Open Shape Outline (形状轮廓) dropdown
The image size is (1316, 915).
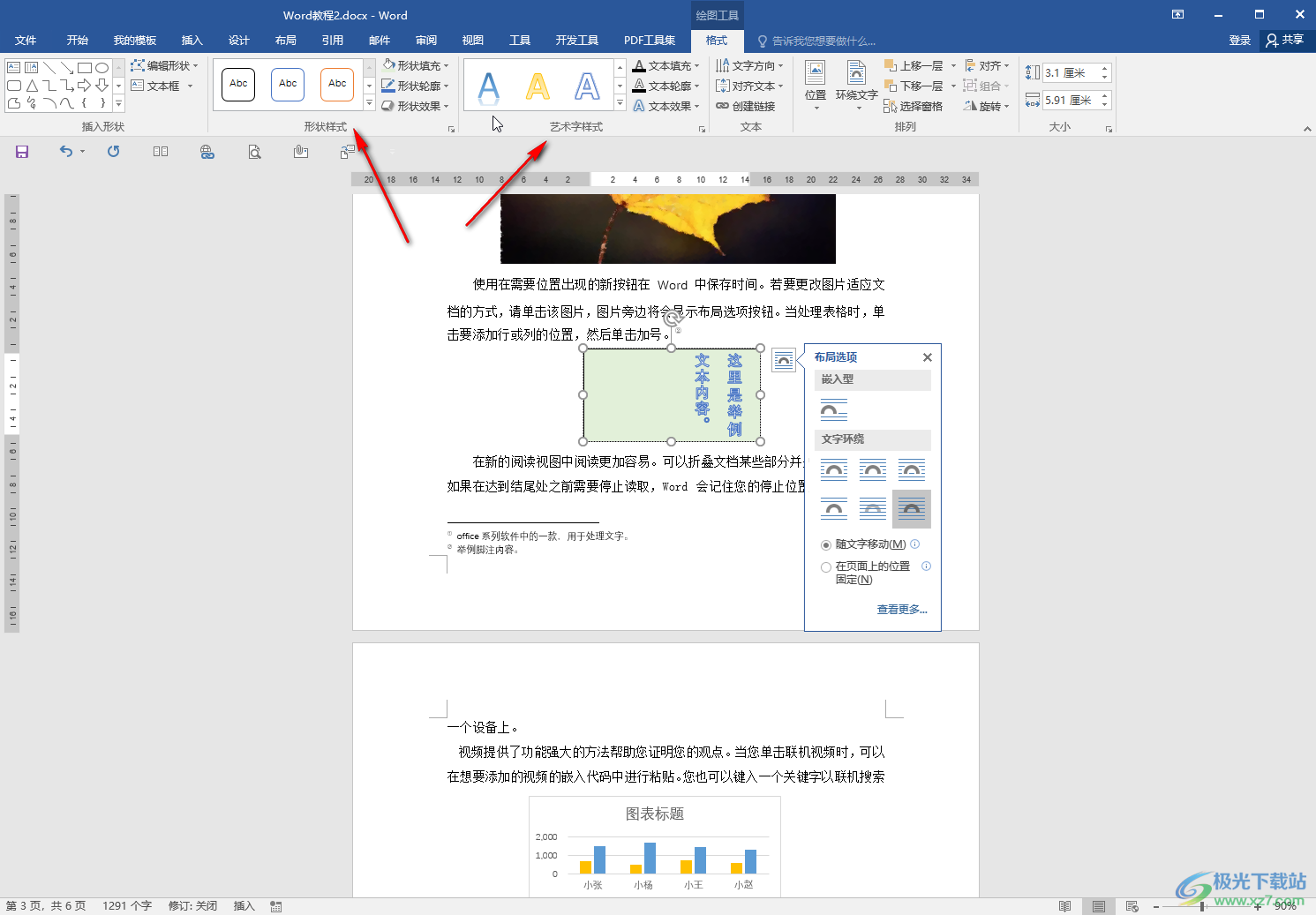pos(416,86)
